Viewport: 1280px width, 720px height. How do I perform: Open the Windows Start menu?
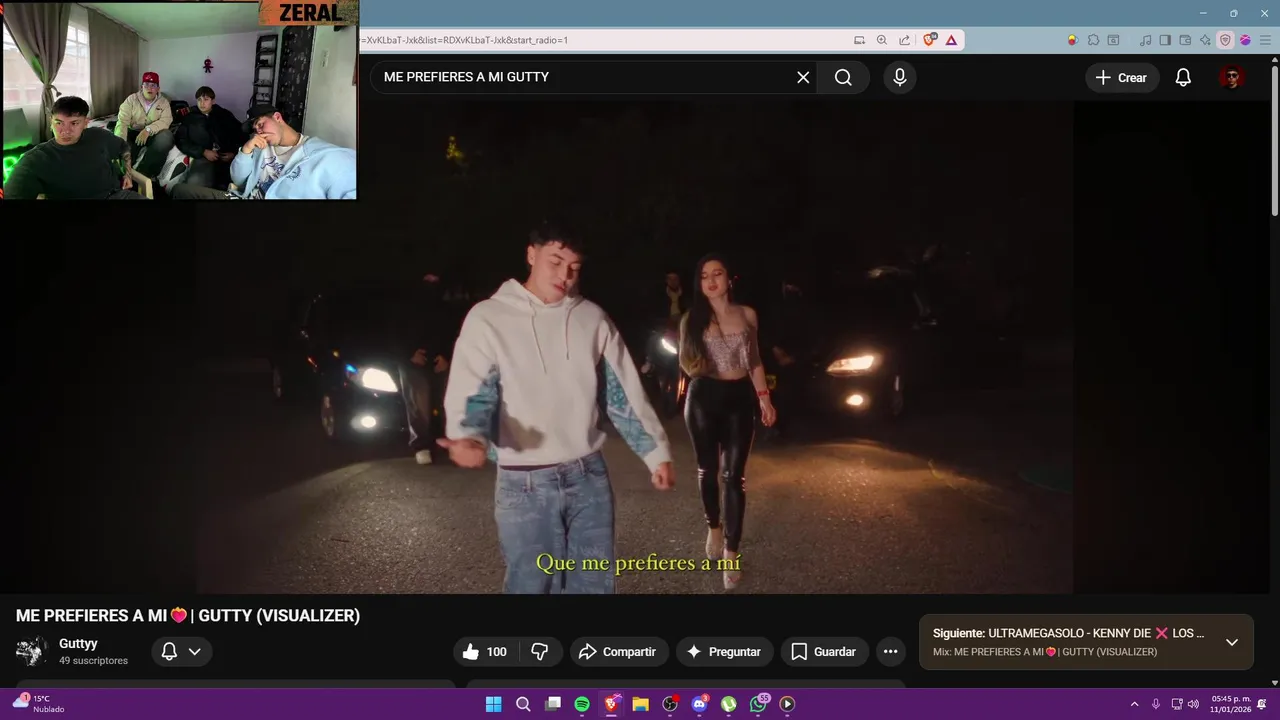pos(493,704)
